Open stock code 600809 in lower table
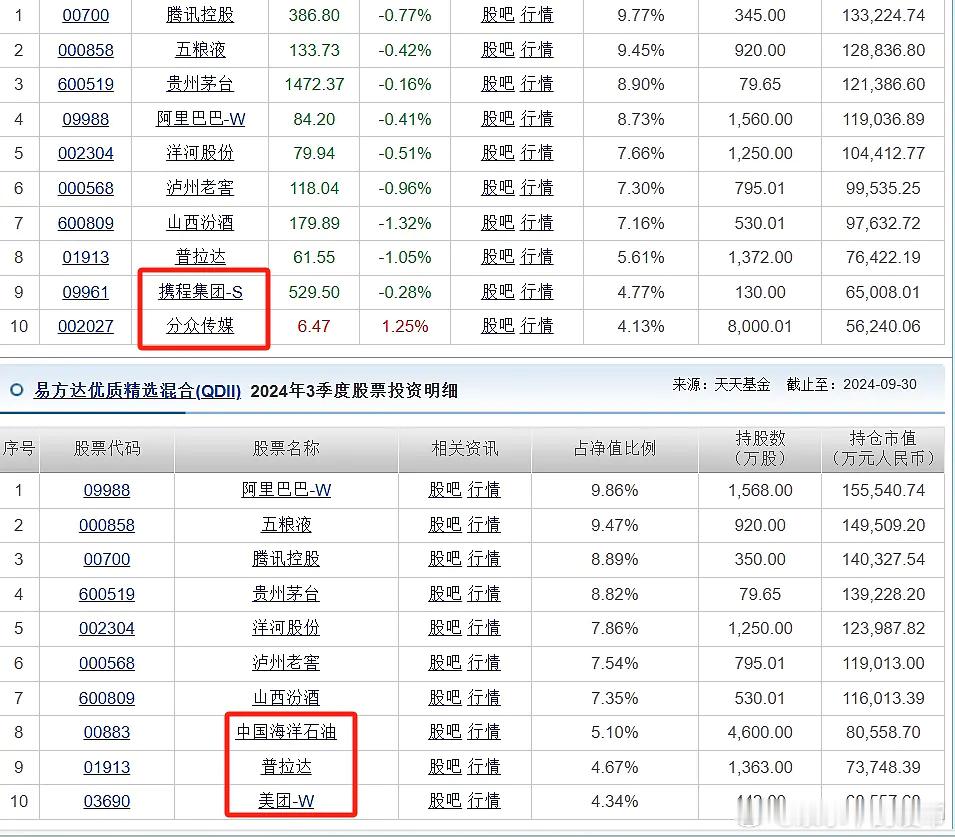The width and height of the screenshot is (955, 837). tap(107, 698)
